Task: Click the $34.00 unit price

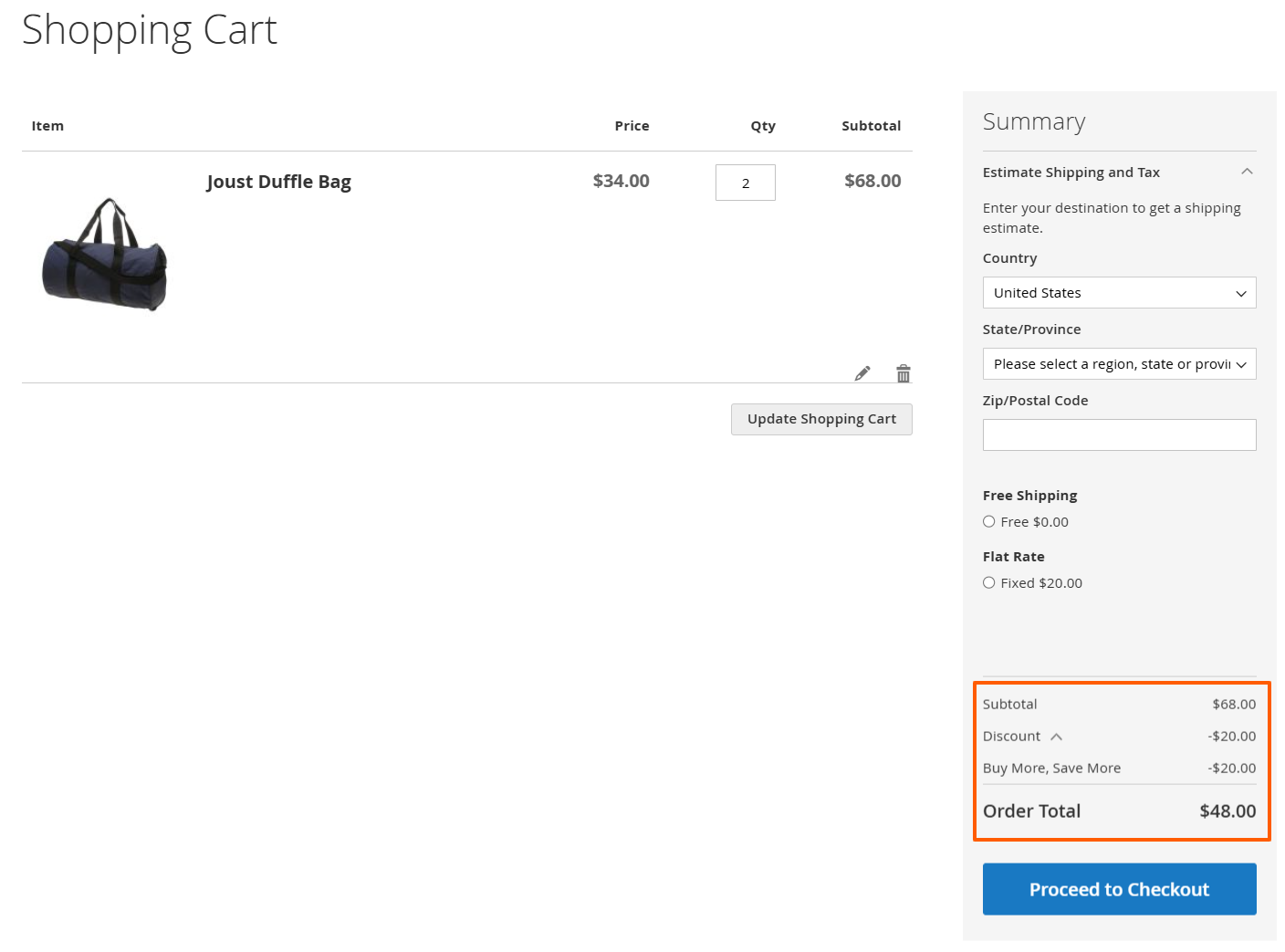Action: click(622, 181)
